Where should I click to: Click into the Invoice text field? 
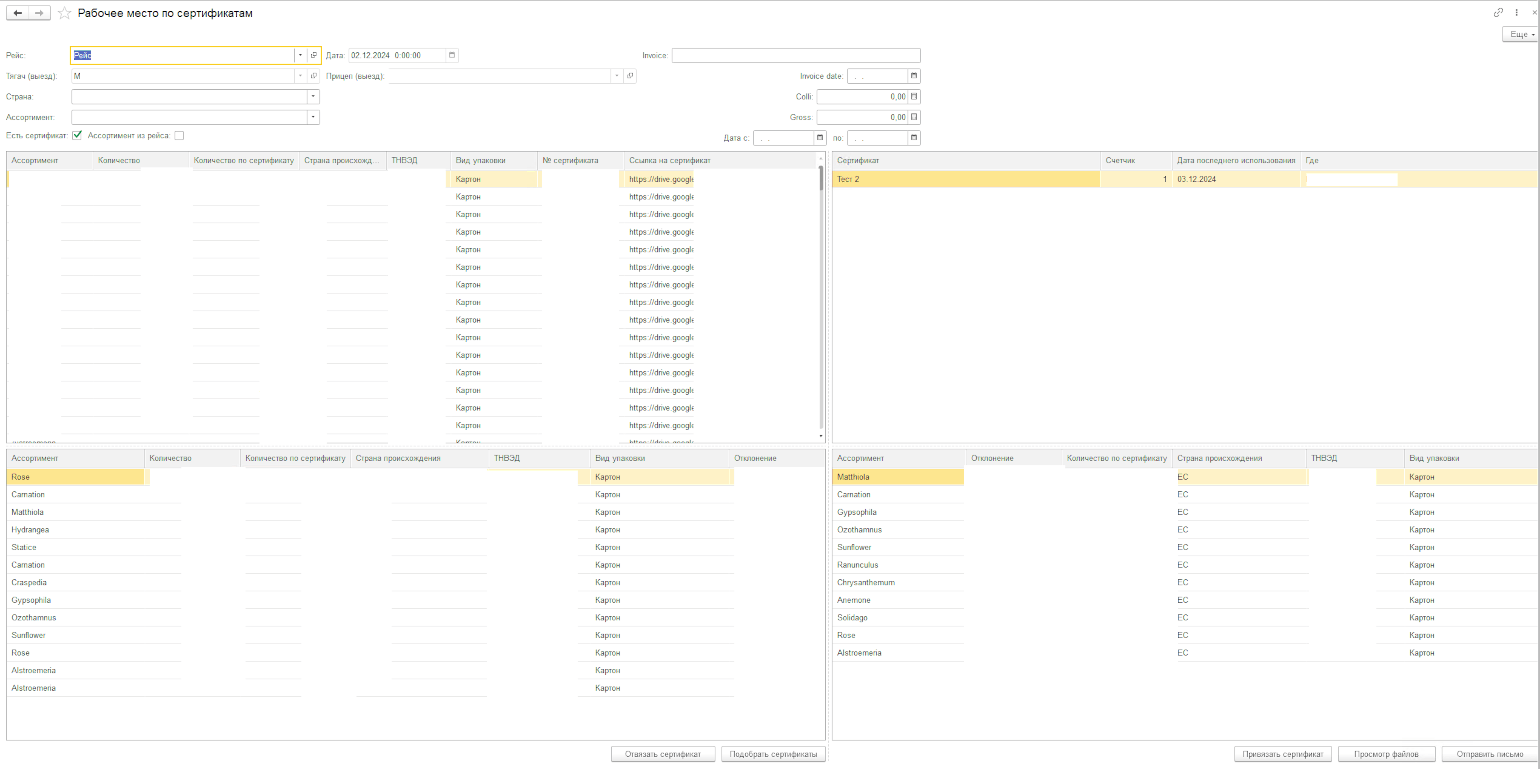click(795, 56)
